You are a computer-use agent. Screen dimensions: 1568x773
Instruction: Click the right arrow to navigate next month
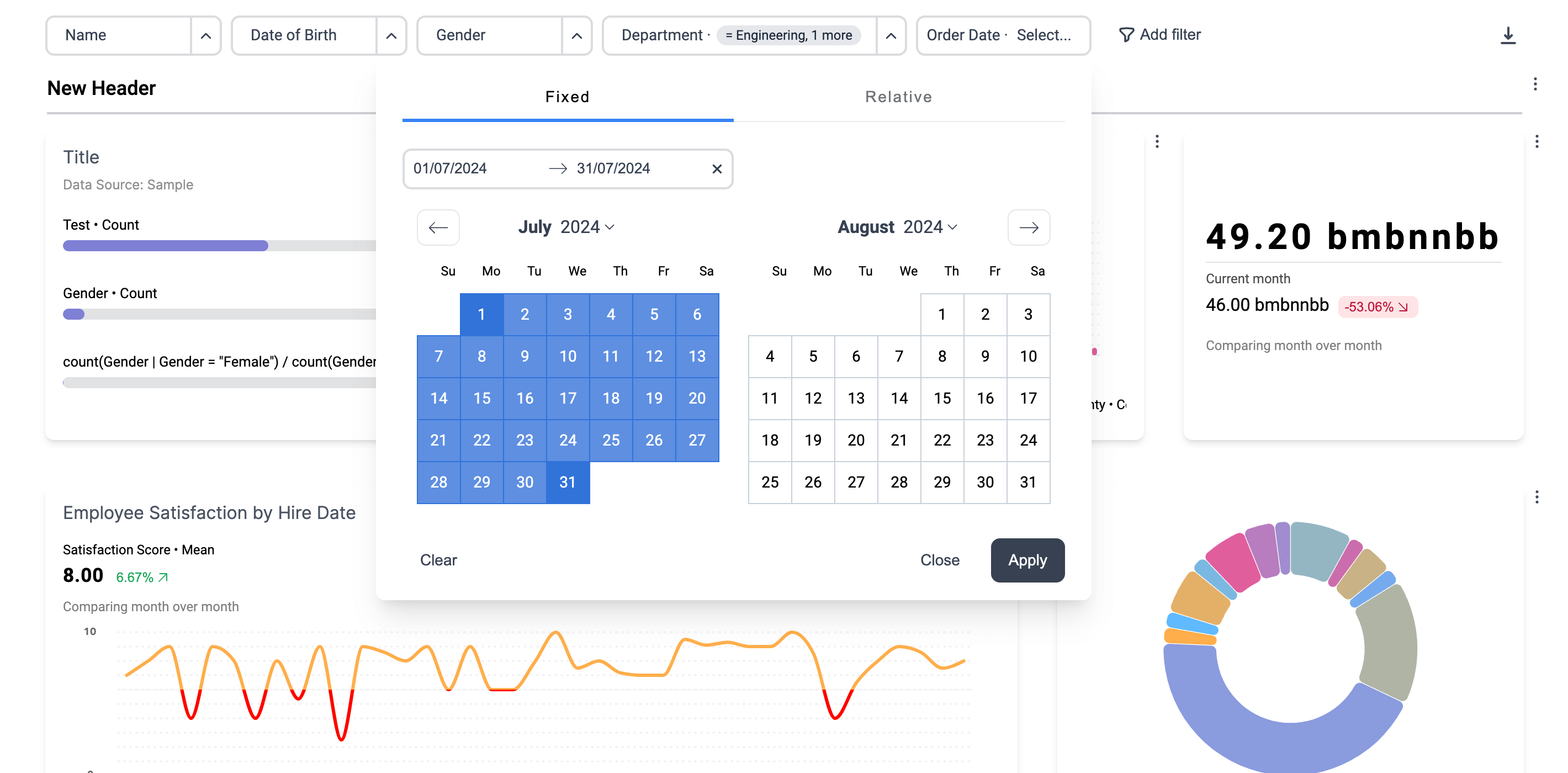(x=1029, y=227)
